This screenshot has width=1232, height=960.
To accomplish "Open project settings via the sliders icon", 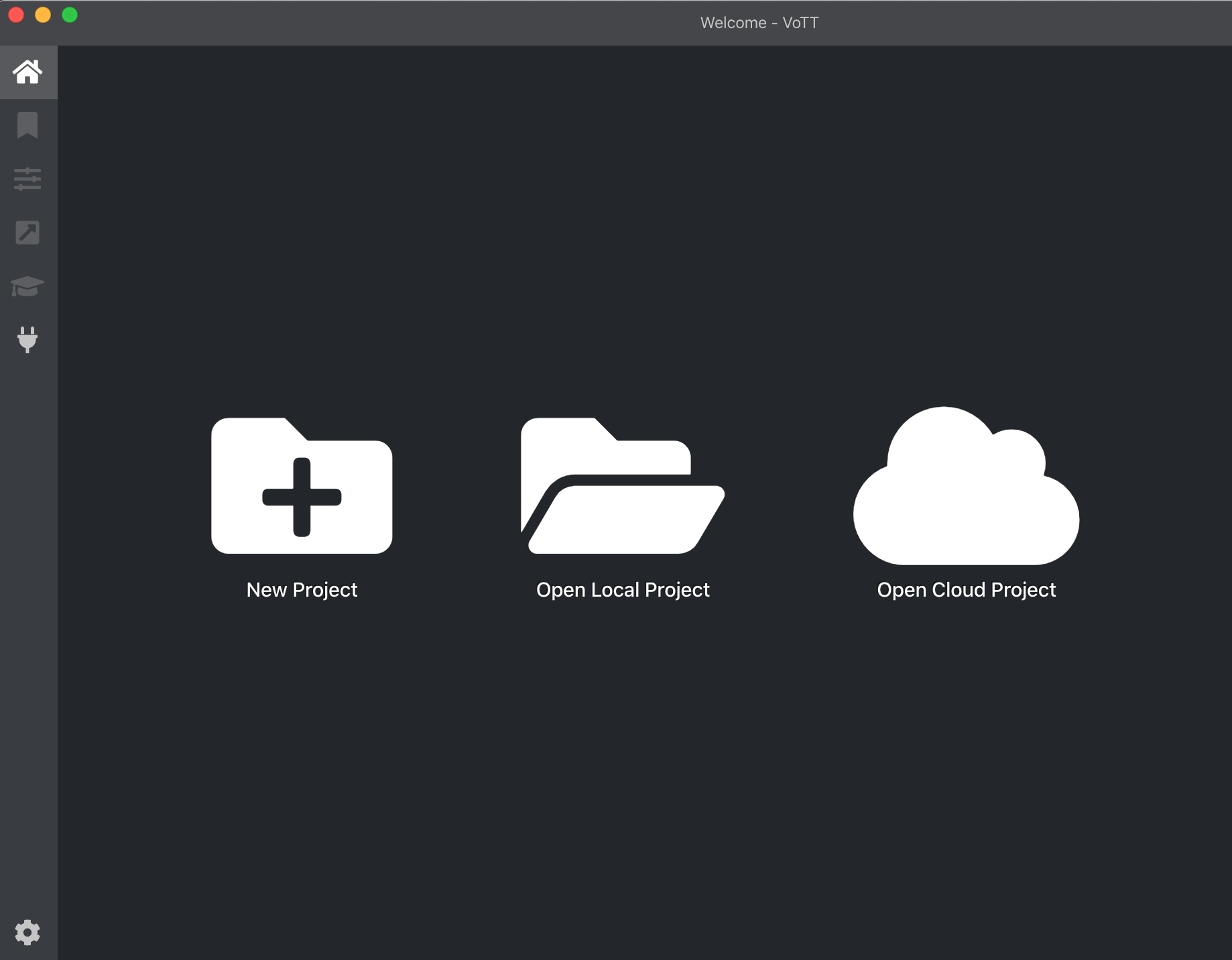I will coord(28,179).
